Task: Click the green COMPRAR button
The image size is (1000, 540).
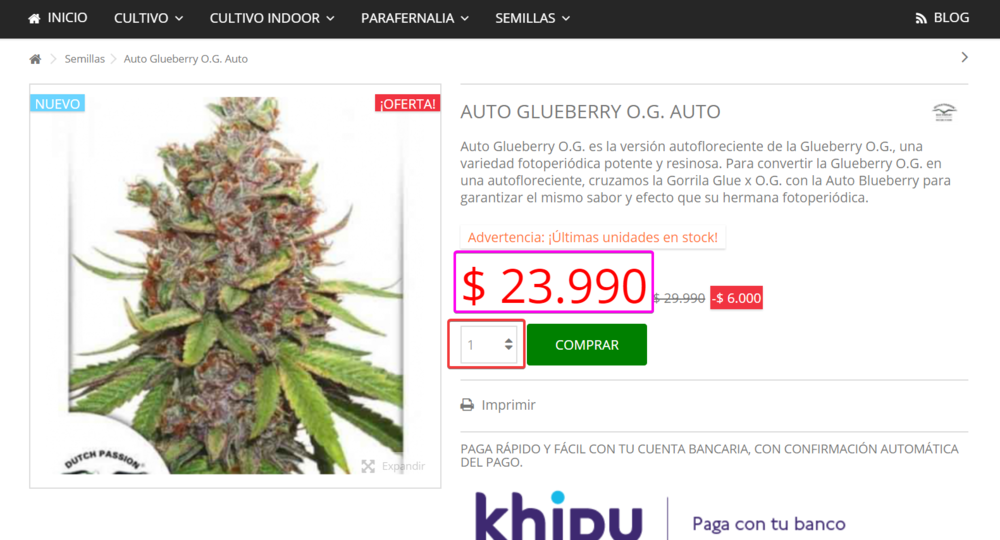Action: click(587, 345)
